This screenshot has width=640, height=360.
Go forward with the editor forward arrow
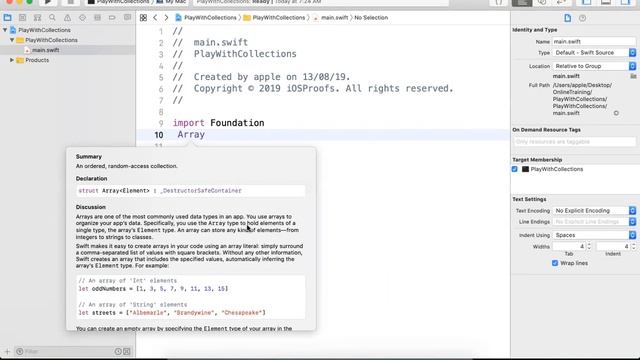(166, 18)
